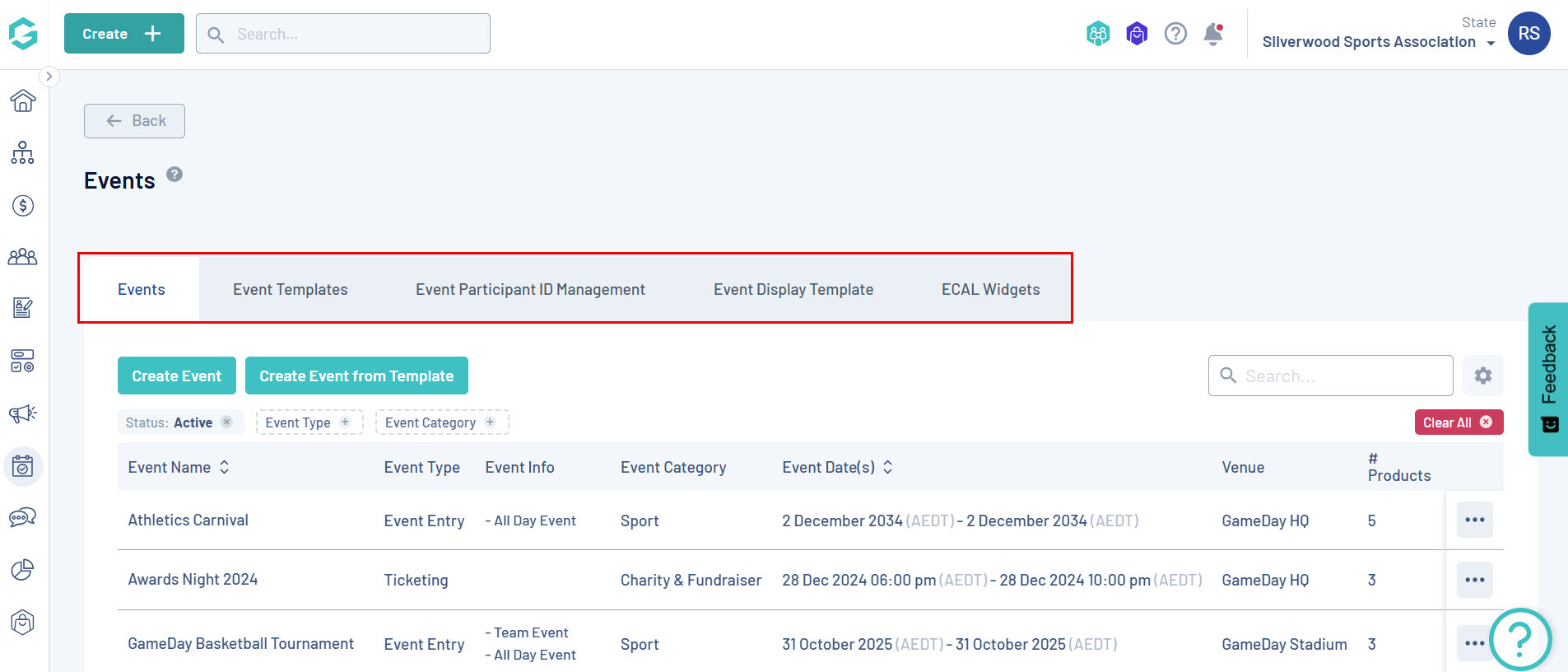Click the purple hexagon marketplace icon
The height and width of the screenshot is (672, 1568).
click(x=1137, y=34)
